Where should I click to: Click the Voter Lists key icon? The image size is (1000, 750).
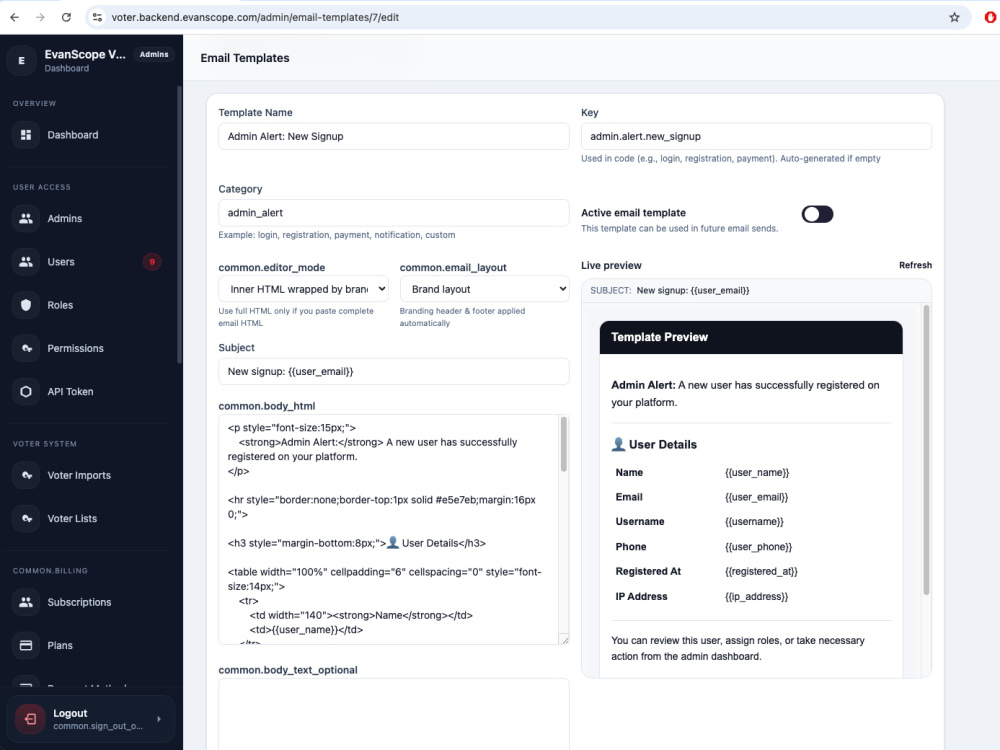[26, 518]
